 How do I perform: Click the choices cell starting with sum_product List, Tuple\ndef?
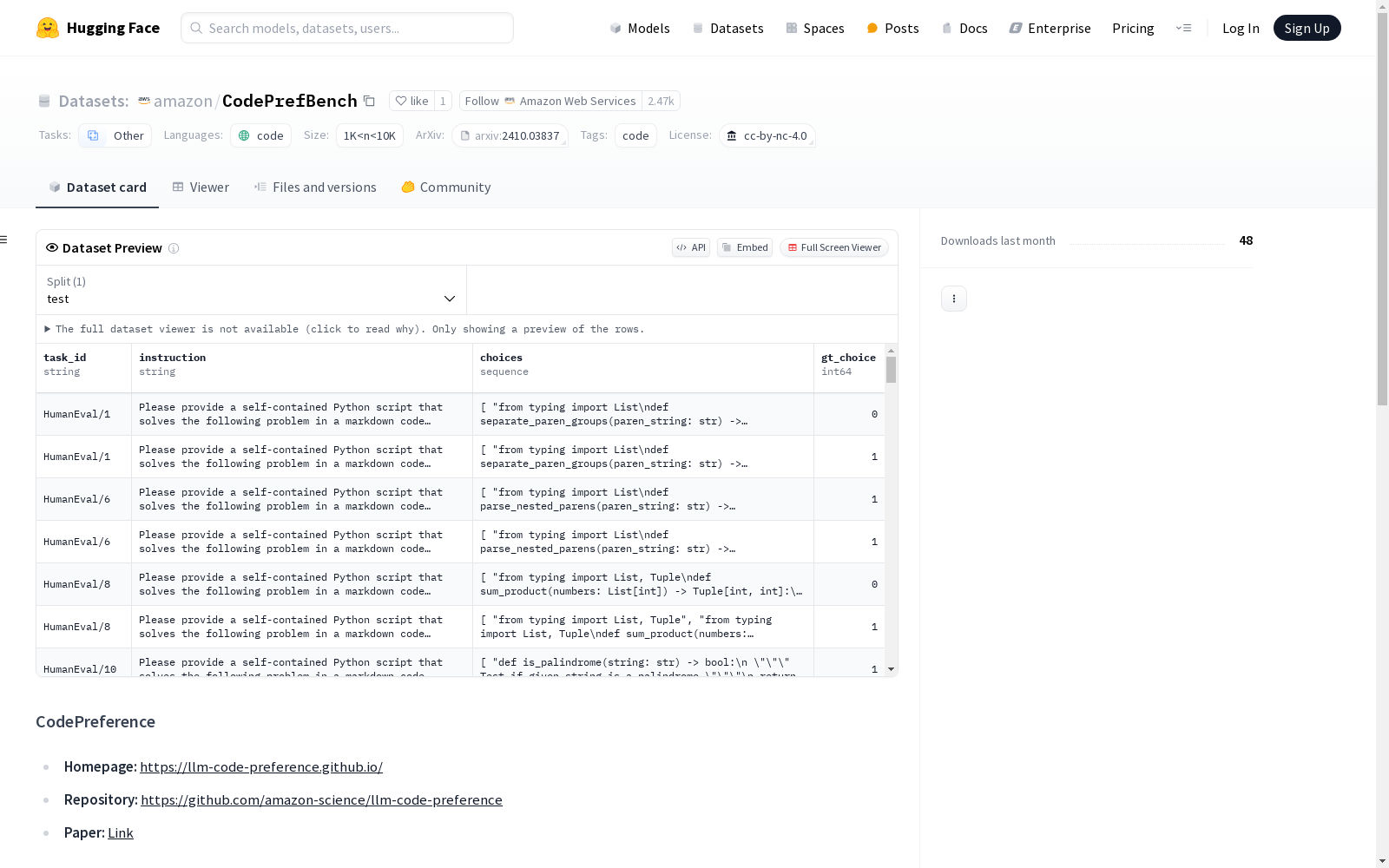click(x=643, y=584)
